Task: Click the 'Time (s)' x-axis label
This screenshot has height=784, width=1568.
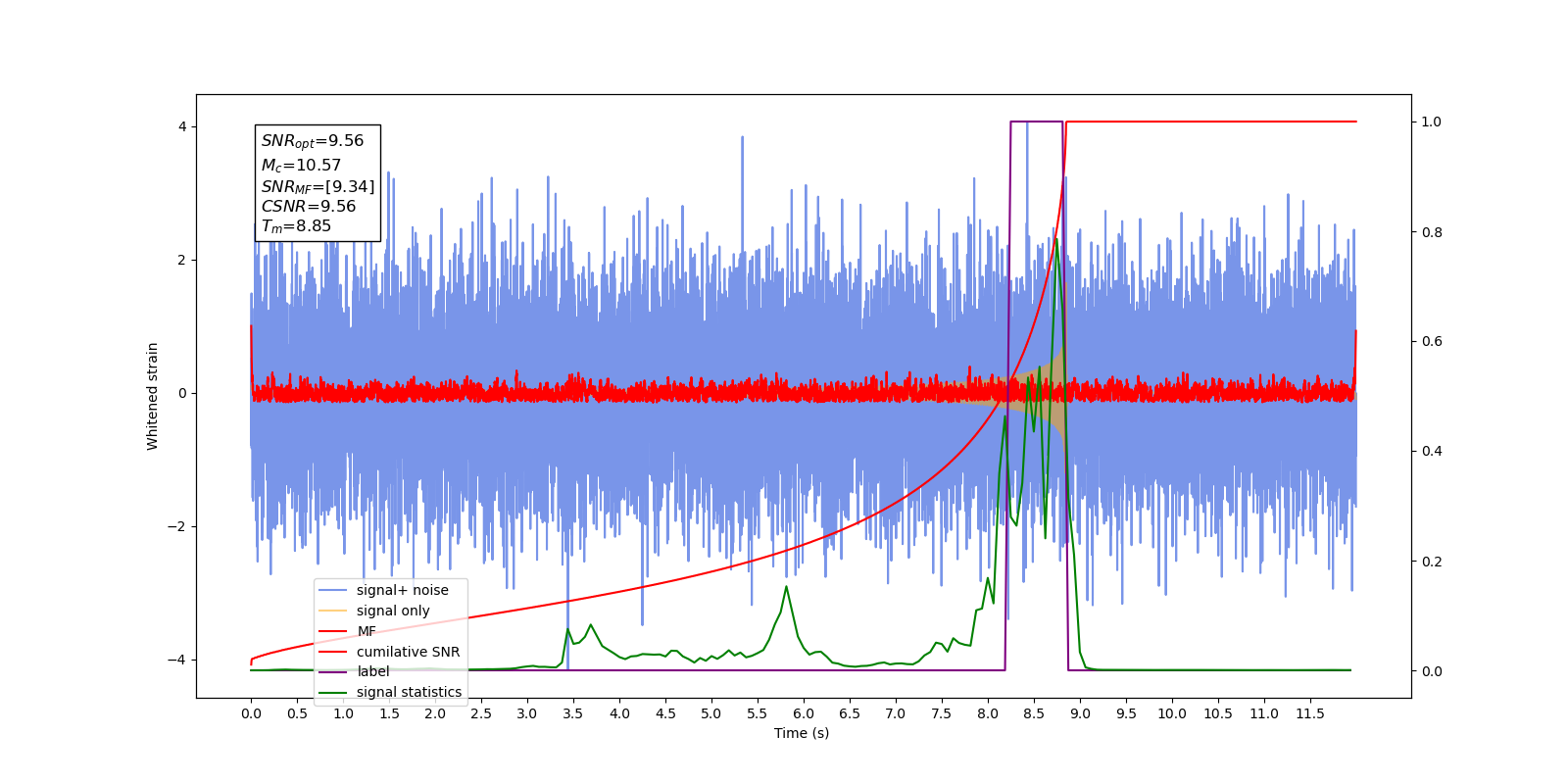Action: coord(802,733)
